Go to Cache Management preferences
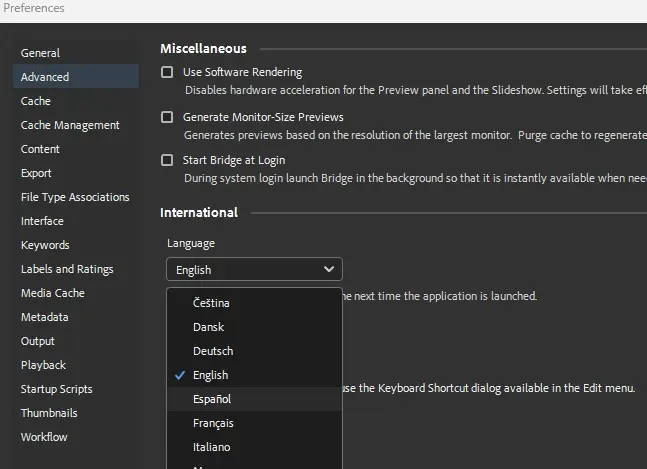Image resolution: width=647 pixels, height=469 pixels. point(76,125)
